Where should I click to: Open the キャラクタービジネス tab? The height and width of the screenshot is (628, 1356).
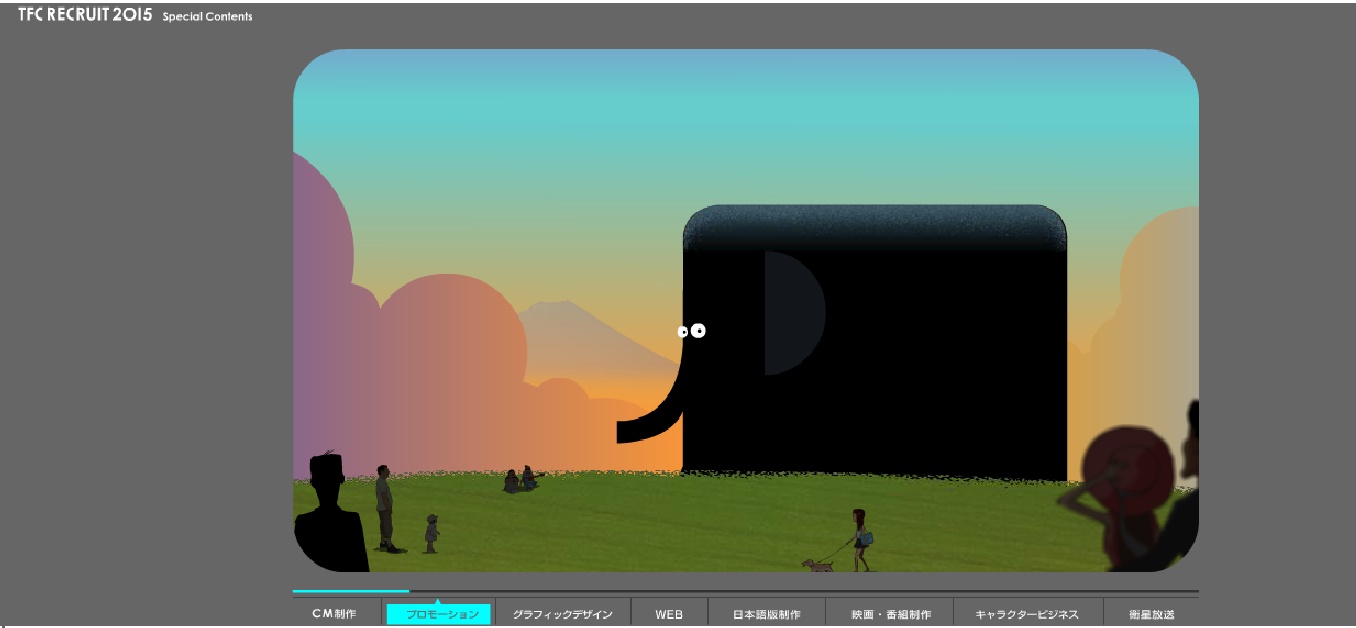pos(1027,614)
